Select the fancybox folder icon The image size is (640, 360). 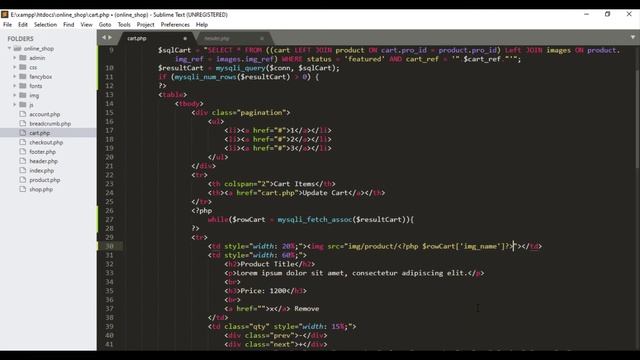tap(23, 76)
